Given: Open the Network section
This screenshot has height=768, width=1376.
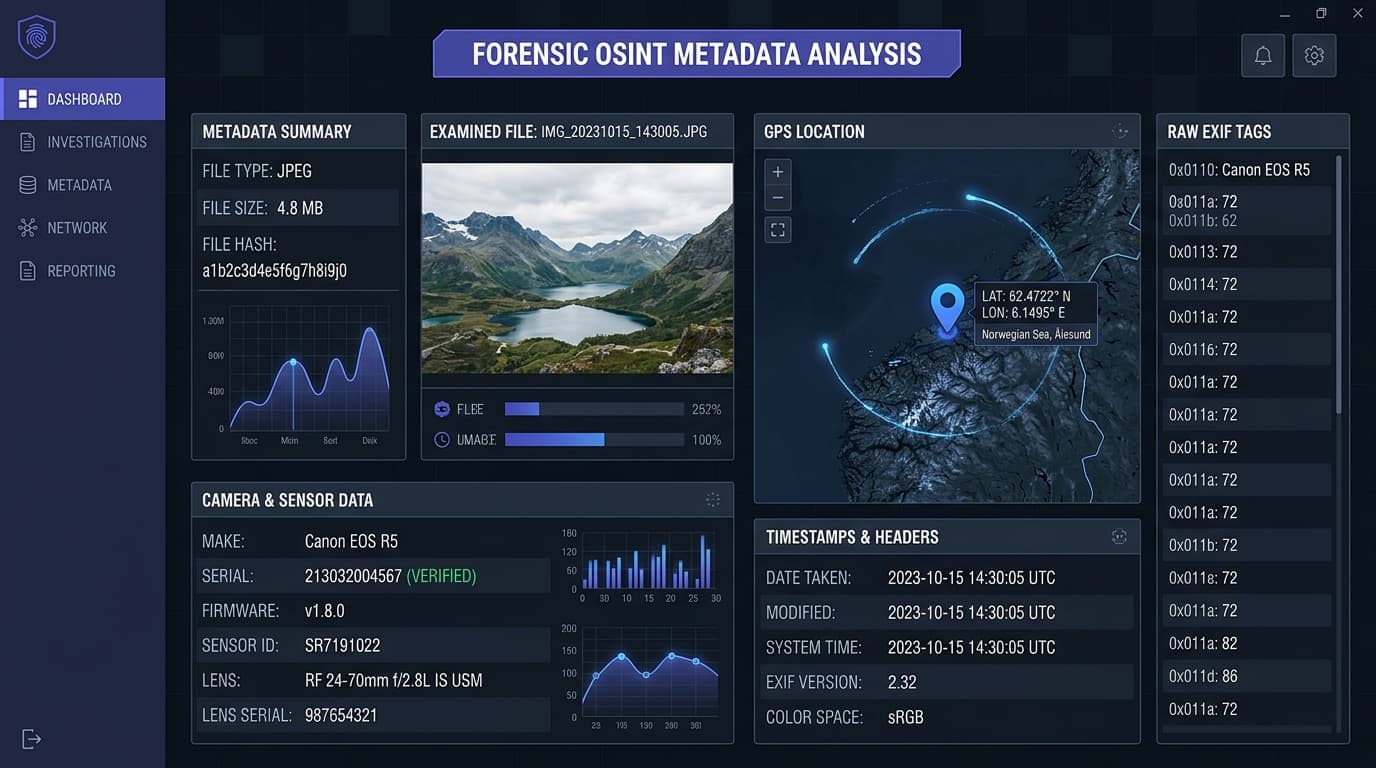Looking at the screenshot, I should click(x=82, y=228).
